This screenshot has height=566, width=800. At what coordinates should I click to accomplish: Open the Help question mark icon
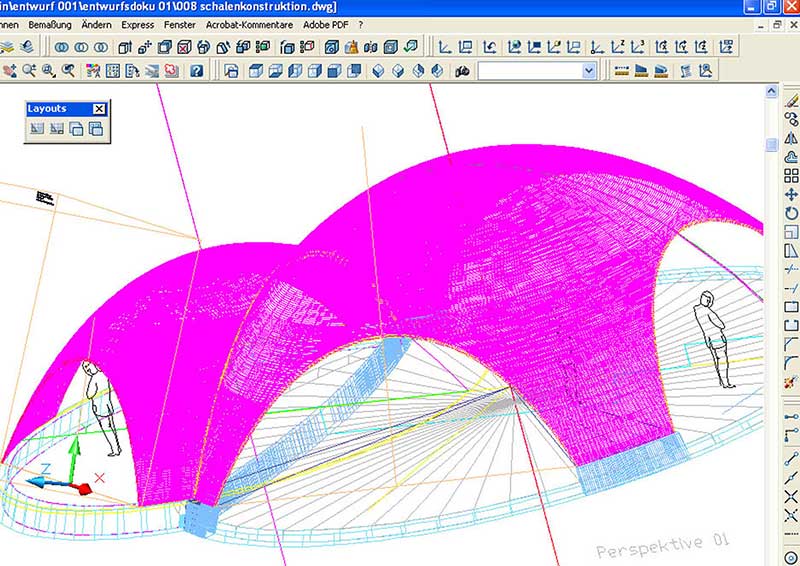click(x=197, y=70)
